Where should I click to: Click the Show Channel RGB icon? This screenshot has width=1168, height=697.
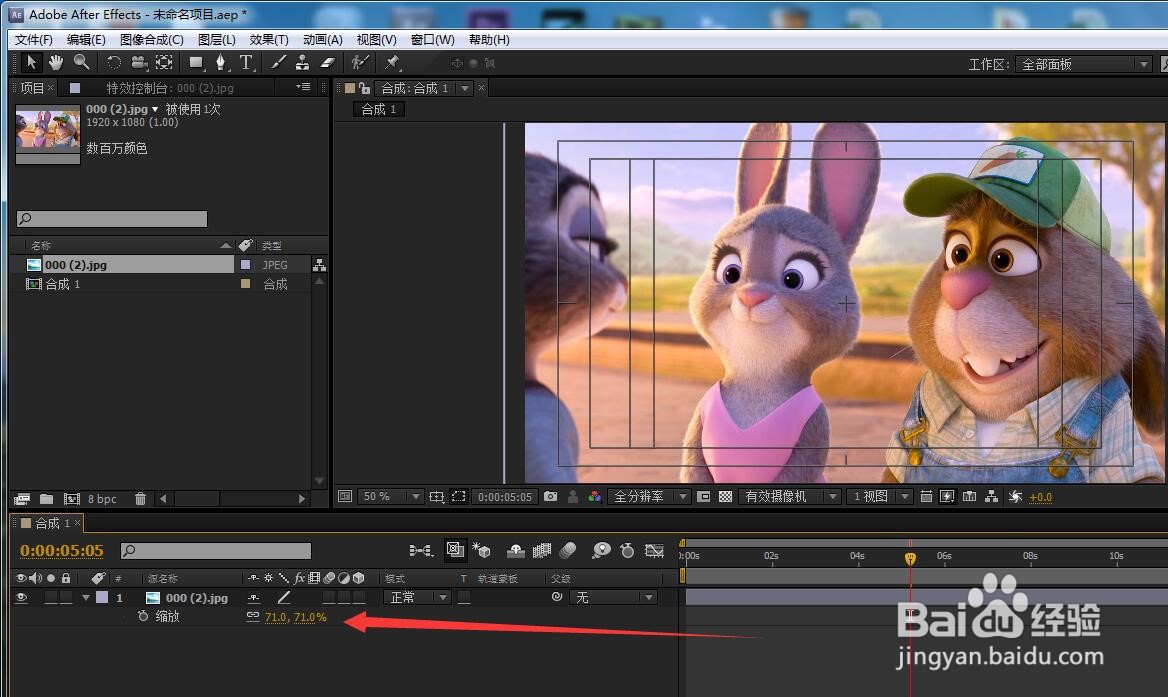[x=594, y=497]
